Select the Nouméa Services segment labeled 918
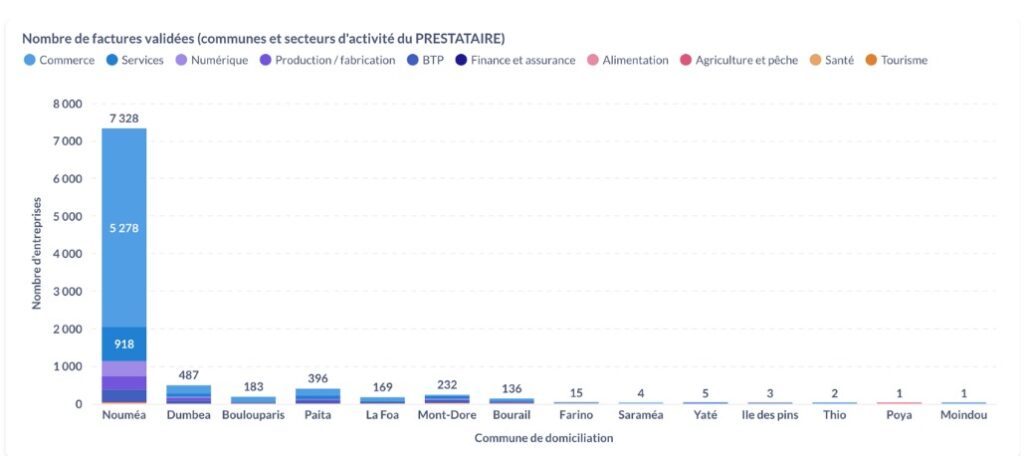 tap(124, 344)
